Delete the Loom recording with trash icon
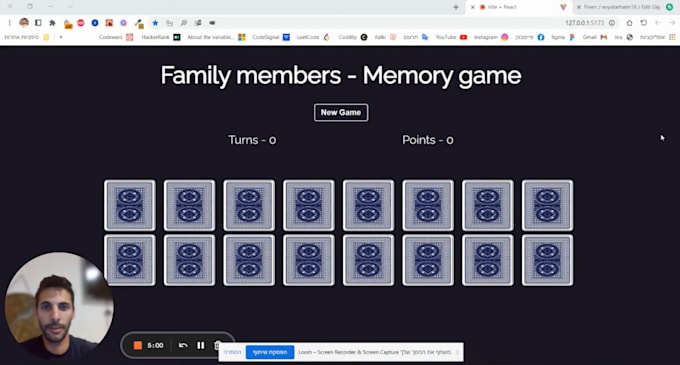The image size is (680, 365). tap(217, 345)
